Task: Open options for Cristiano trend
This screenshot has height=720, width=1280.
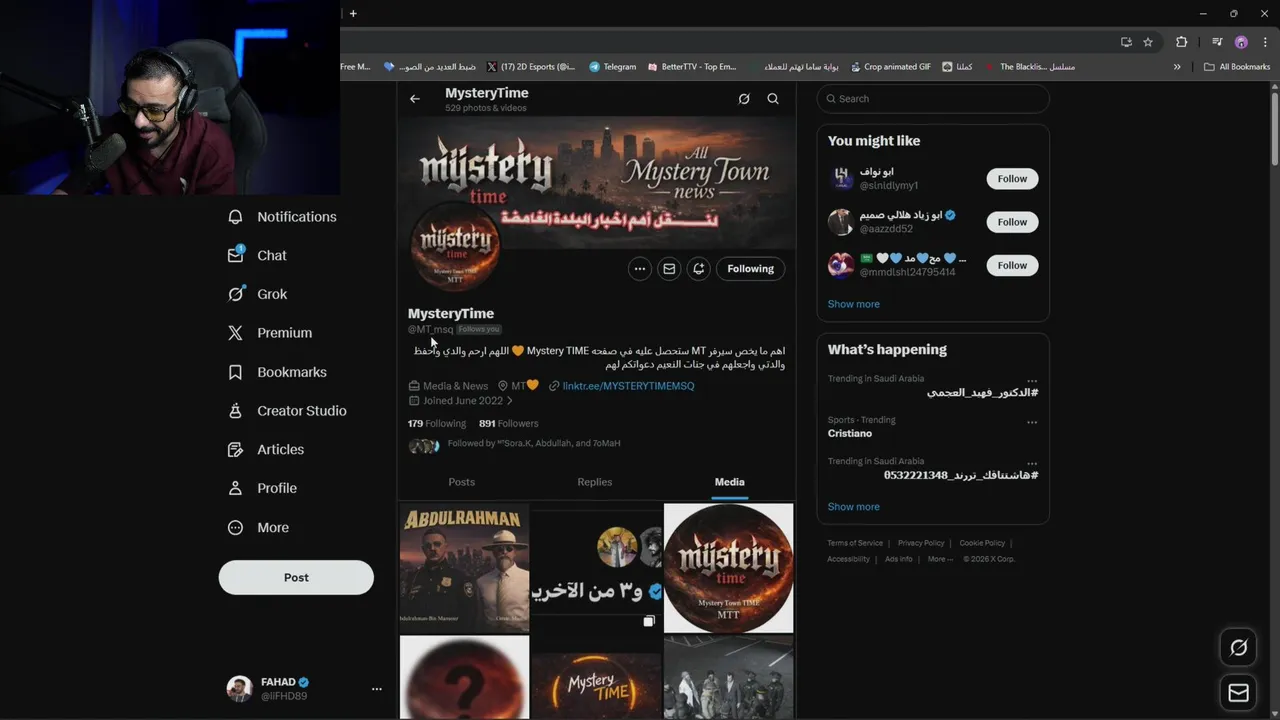Action: click(x=1032, y=422)
